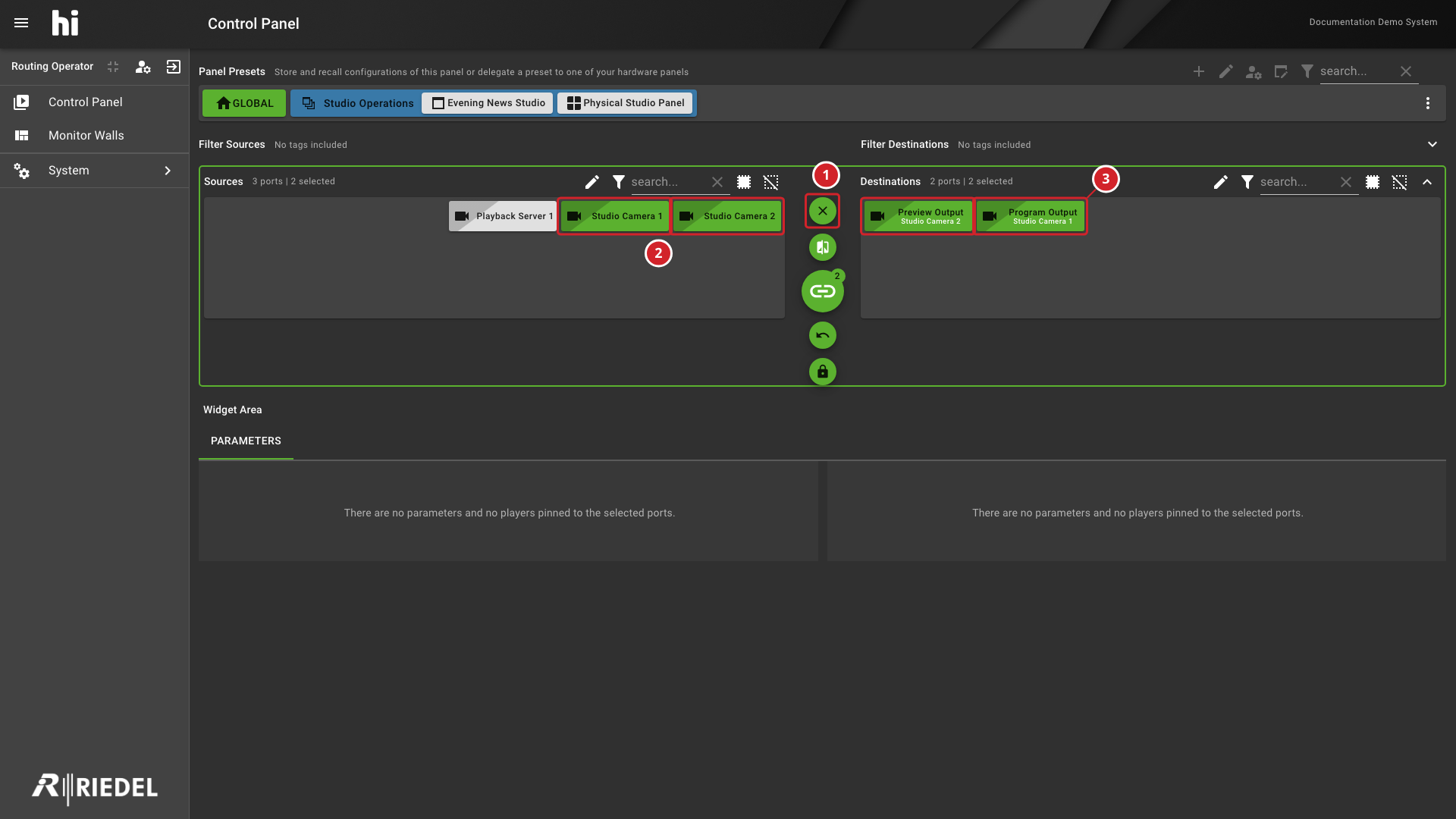The height and width of the screenshot is (819, 1456).
Task: Focus the Destinations search field
Action: (1298, 182)
